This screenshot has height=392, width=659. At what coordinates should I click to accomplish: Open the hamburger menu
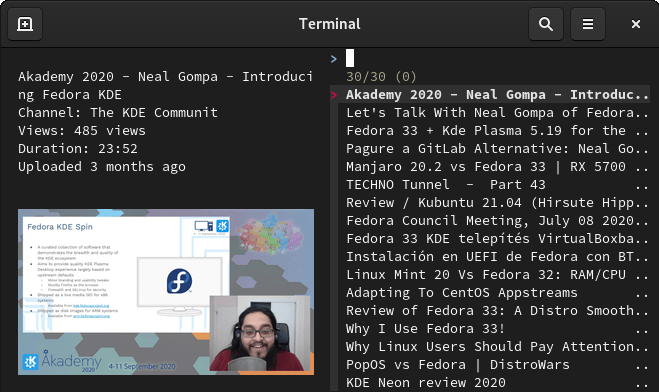[588, 24]
